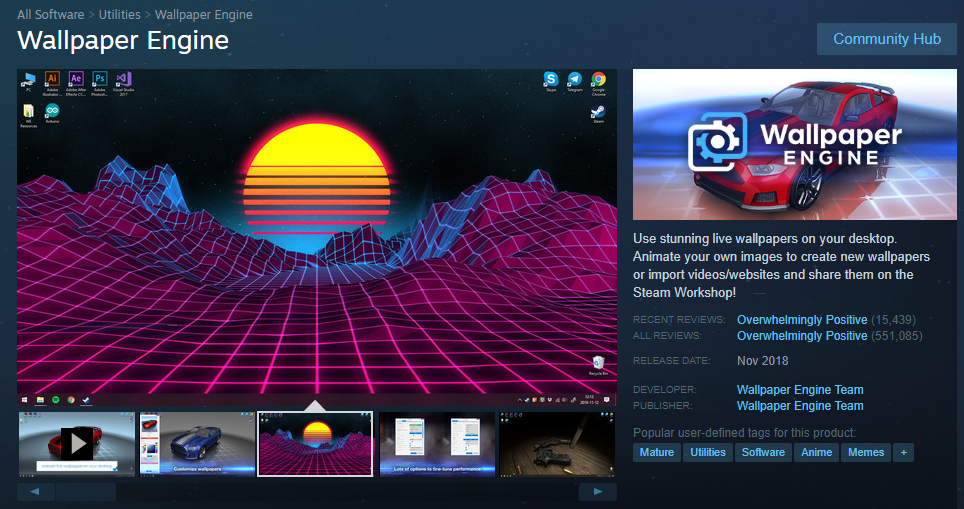Click the Wallpaper Engine page title
The height and width of the screenshot is (509, 964).
(x=123, y=41)
